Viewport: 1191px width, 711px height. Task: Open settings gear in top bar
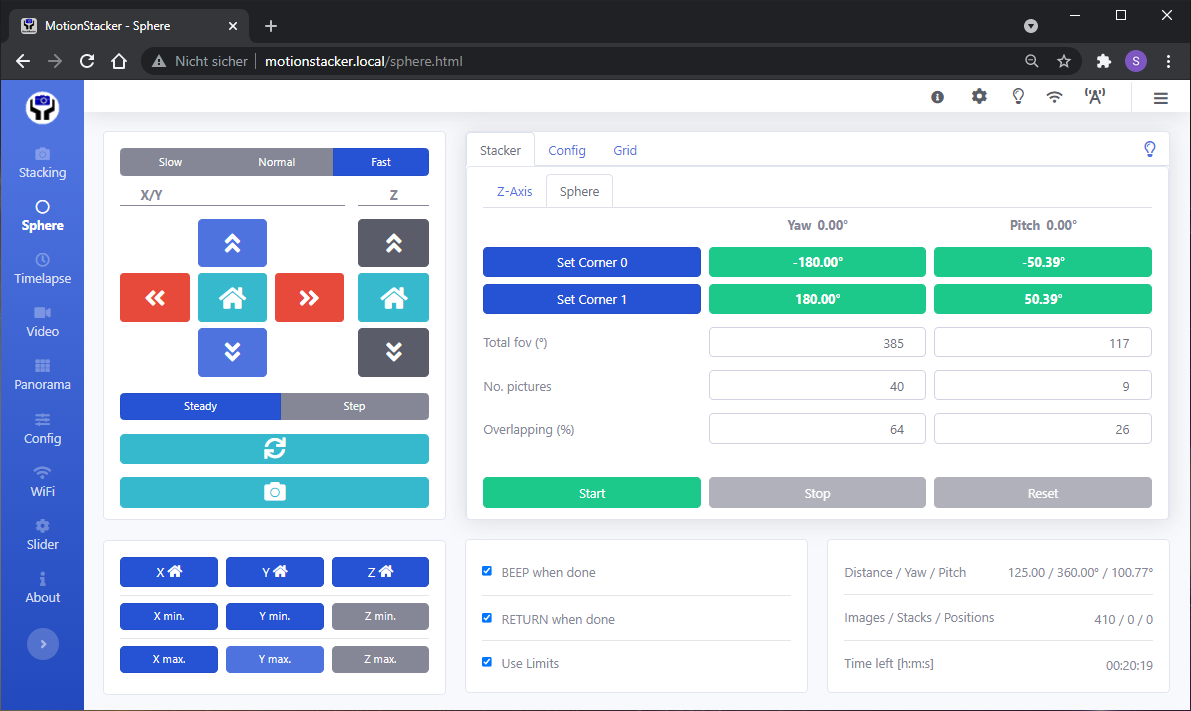(x=979, y=97)
